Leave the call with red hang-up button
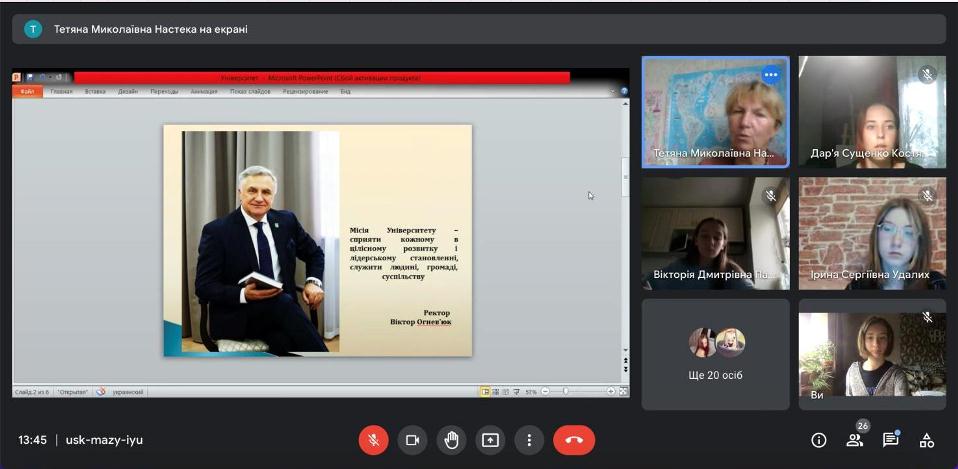This screenshot has width=958, height=469. click(574, 440)
